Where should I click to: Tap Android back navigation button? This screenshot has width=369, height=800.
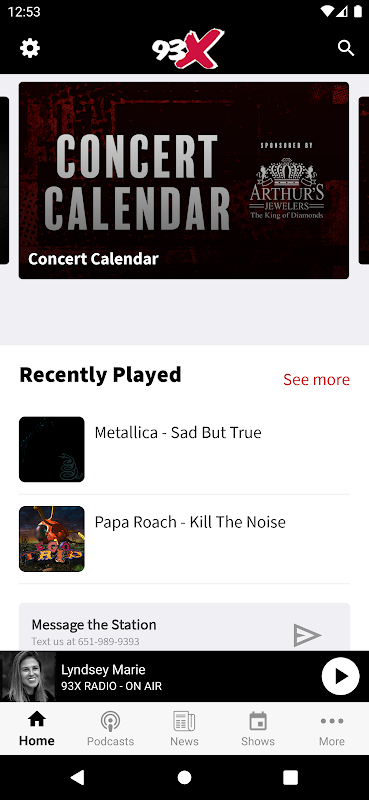coord(77,777)
